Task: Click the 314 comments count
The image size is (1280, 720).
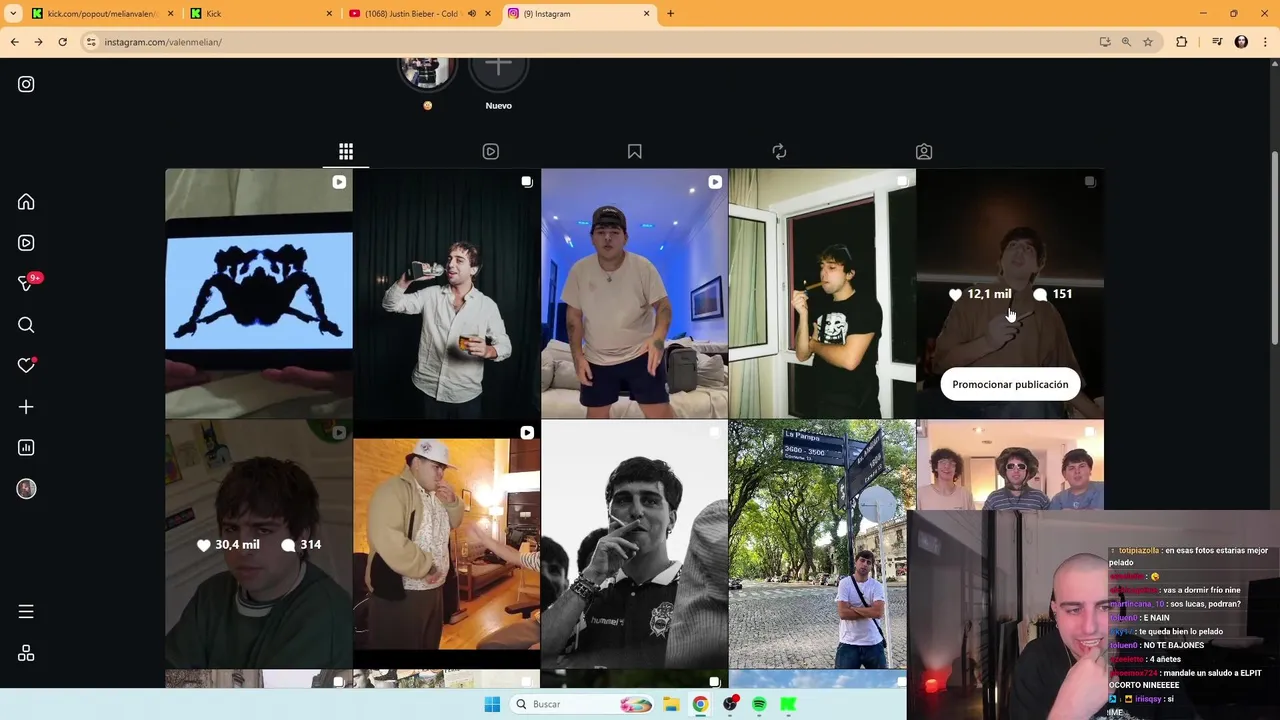Action: (x=301, y=545)
